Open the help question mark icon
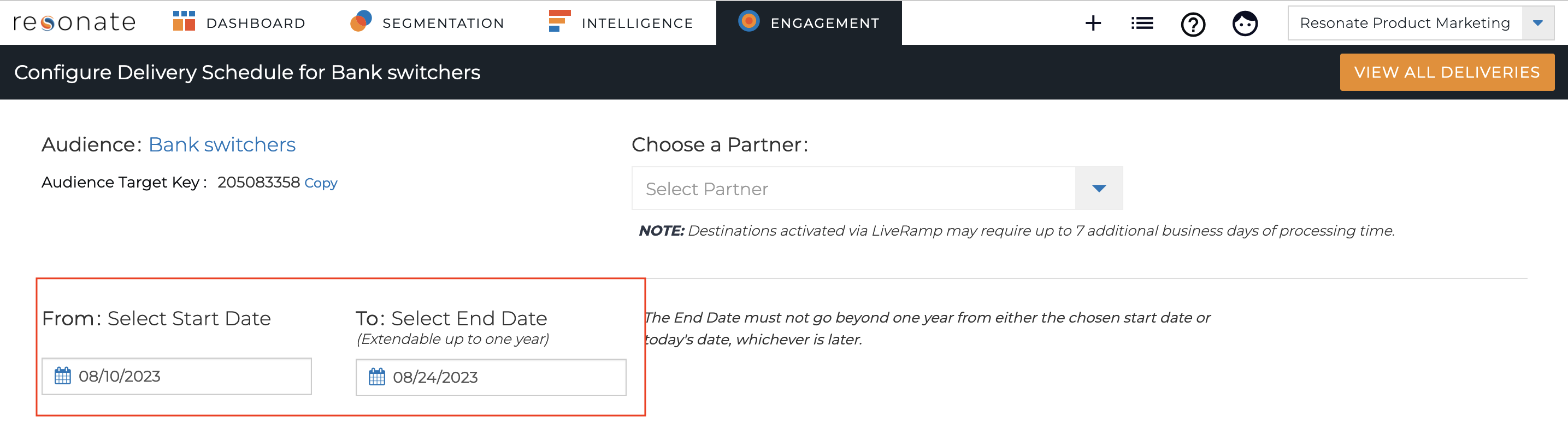 (x=1193, y=25)
